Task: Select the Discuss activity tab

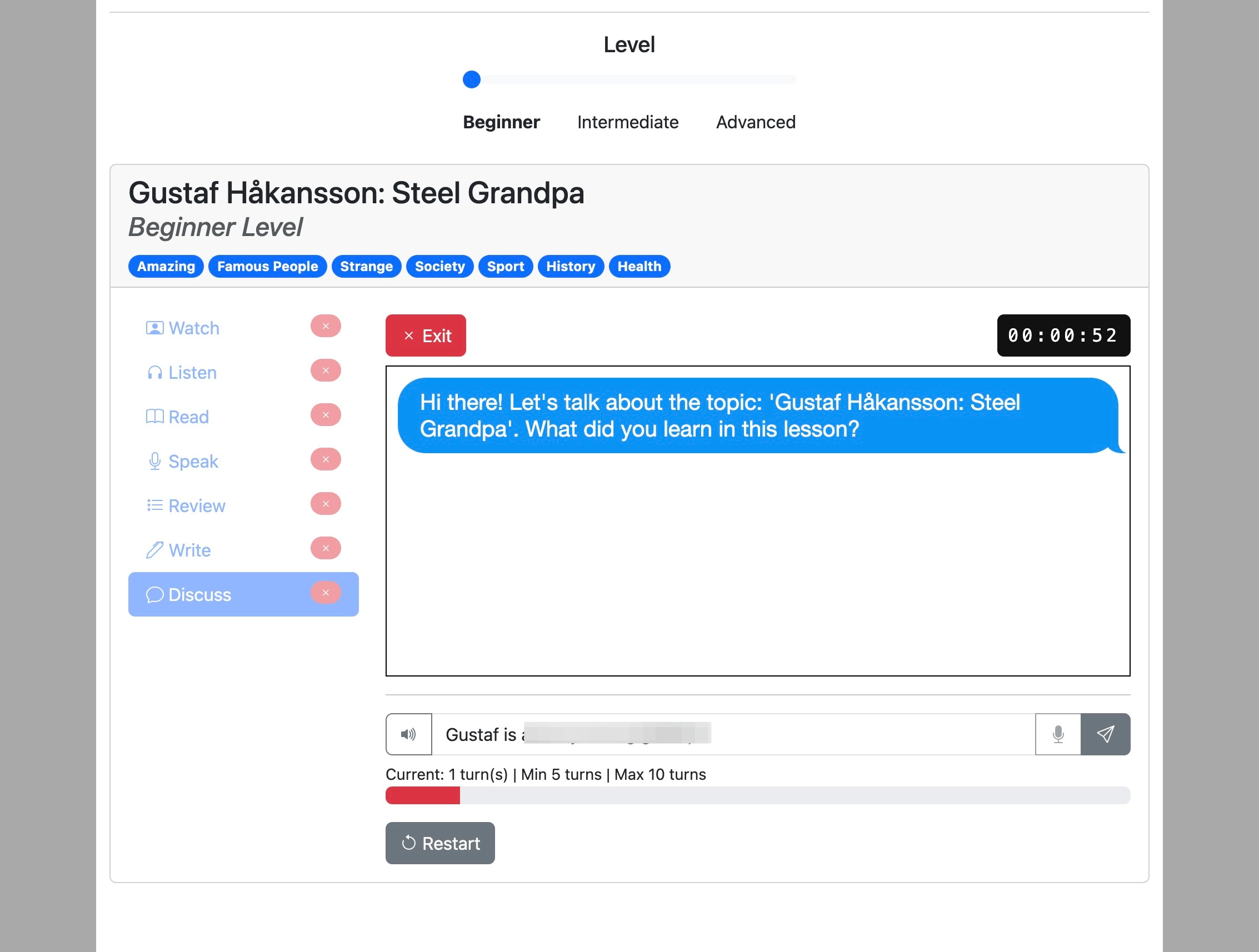Action: click(x=243, y=594)
